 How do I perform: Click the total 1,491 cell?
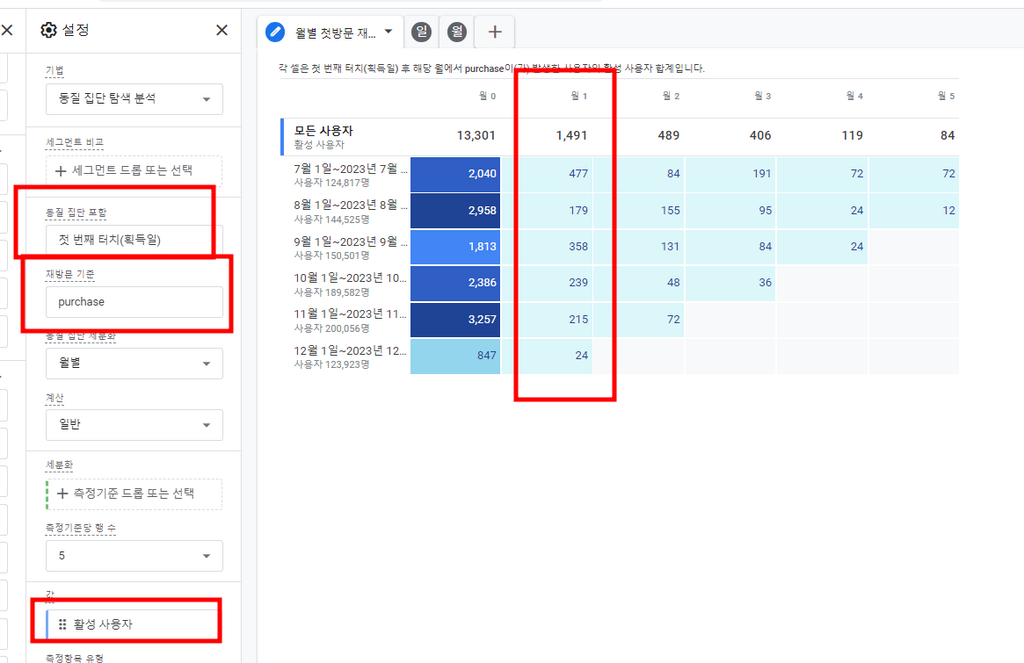(x=571, y=136)
